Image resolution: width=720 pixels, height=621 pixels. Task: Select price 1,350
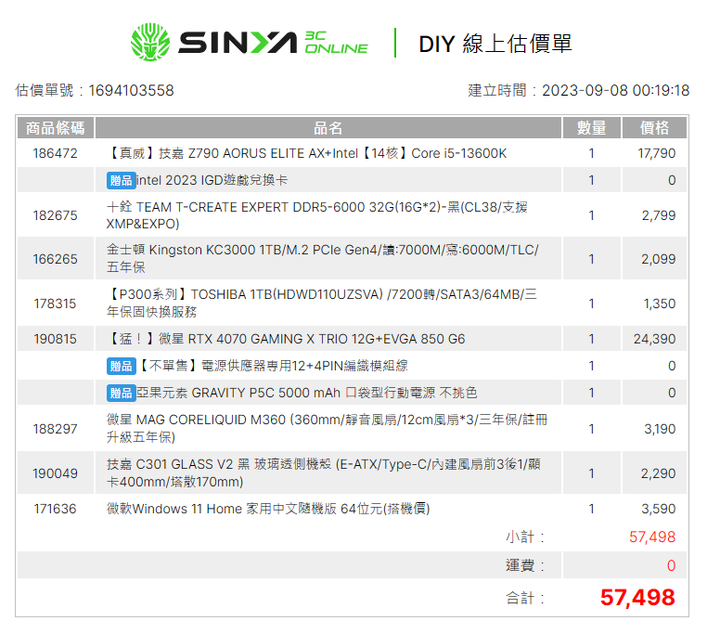[x=659, y=304]
